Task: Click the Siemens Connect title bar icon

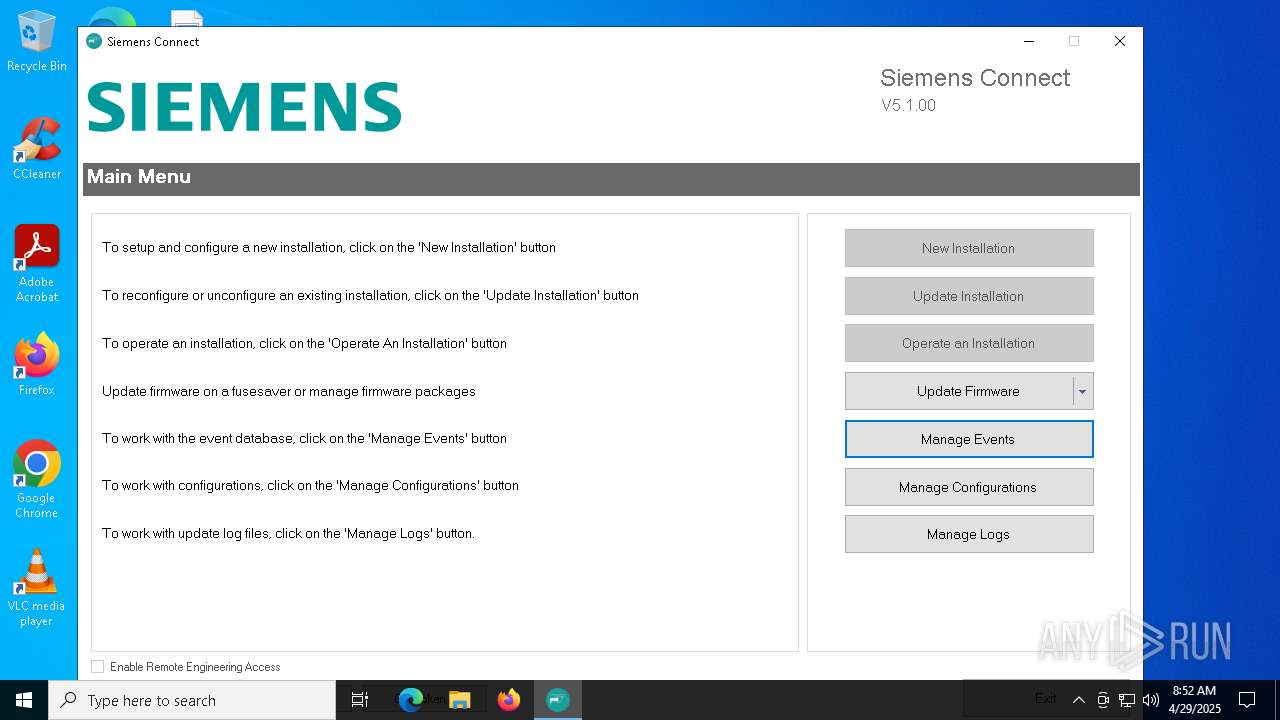Action: click(94, 41)
